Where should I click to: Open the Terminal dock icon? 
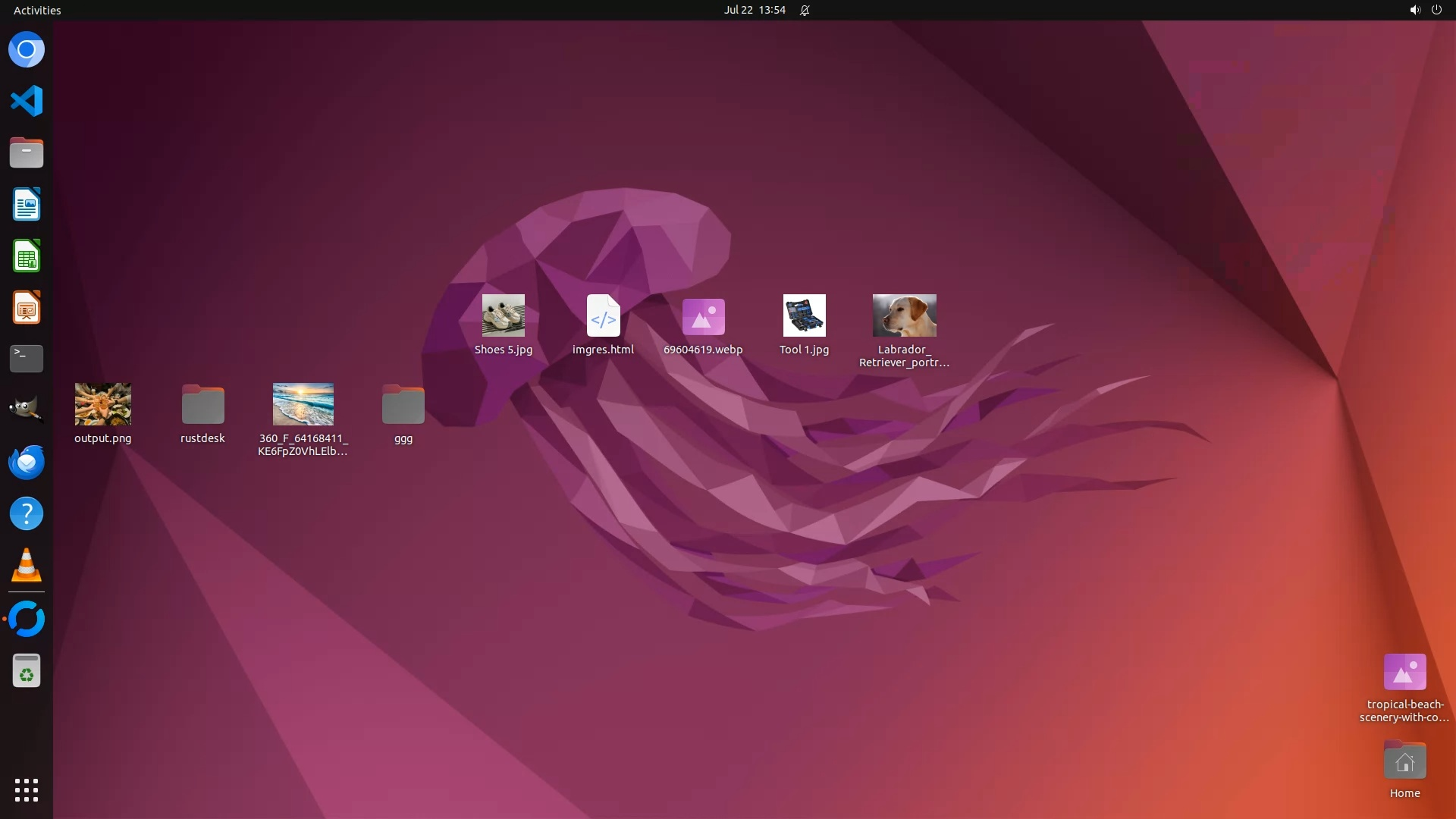(x=27, y=359)
